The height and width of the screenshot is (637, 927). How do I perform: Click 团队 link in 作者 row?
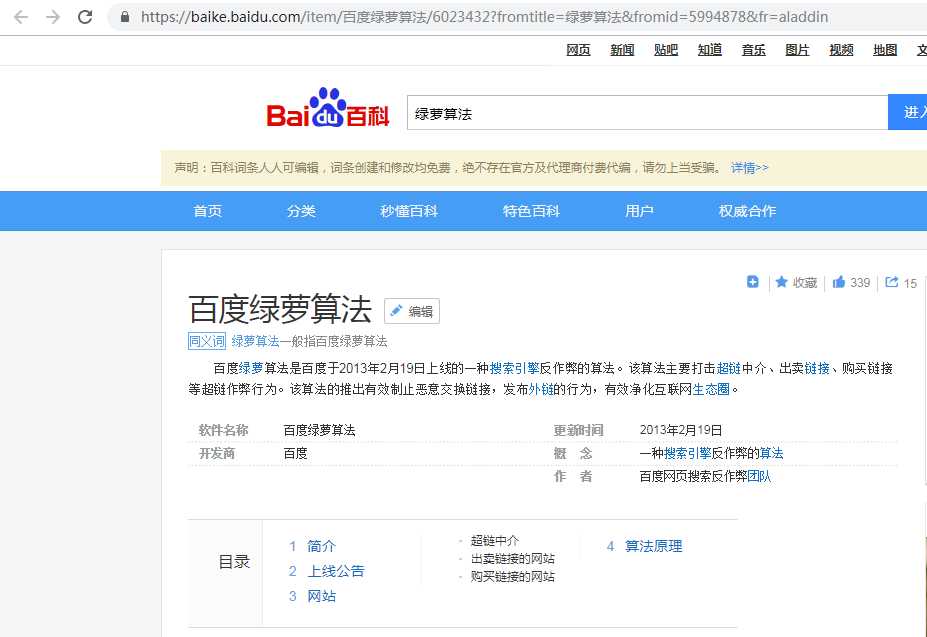tap(759, 477)
